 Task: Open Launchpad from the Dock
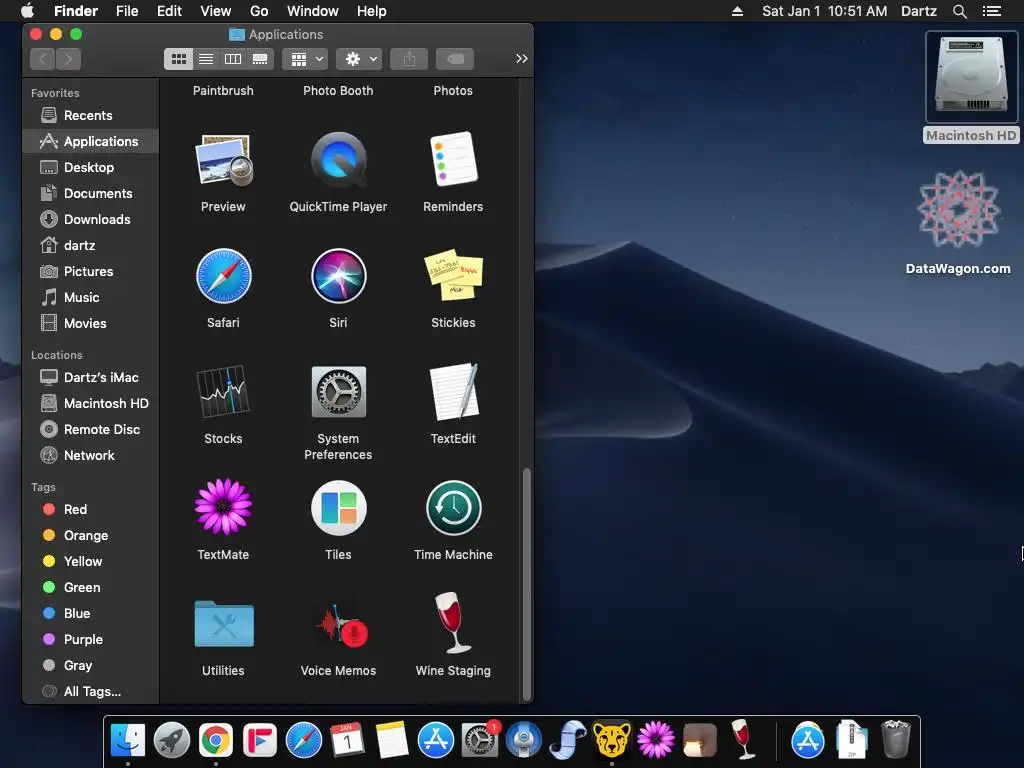click(x=172, y=741)
